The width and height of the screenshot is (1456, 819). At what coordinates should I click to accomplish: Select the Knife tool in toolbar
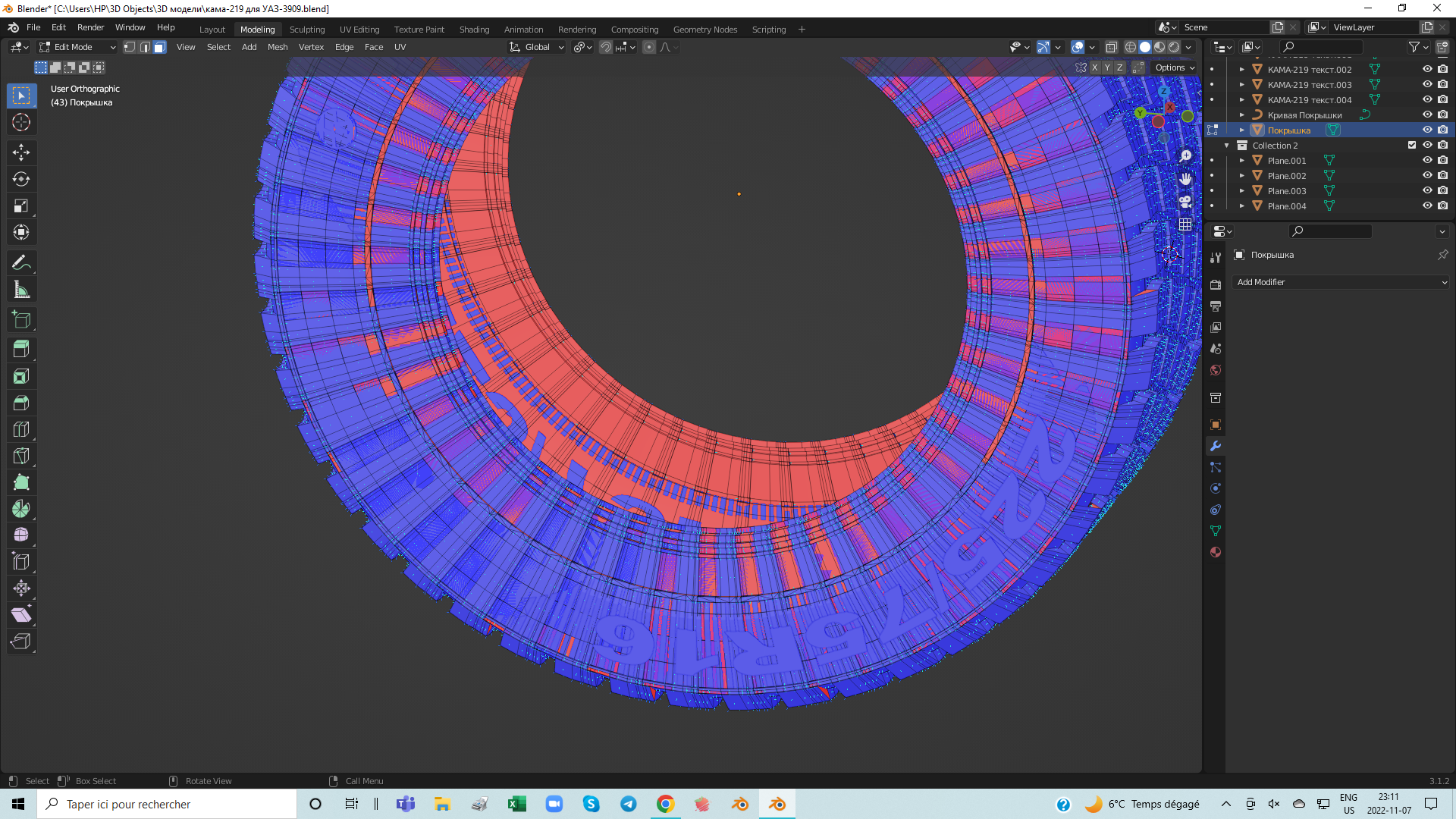[21, 456]
